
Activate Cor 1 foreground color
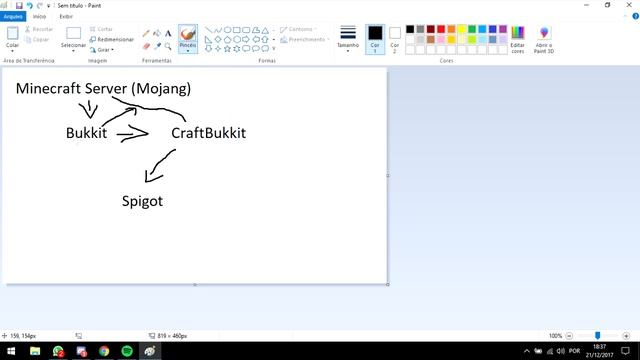click(x=375, y=39)
